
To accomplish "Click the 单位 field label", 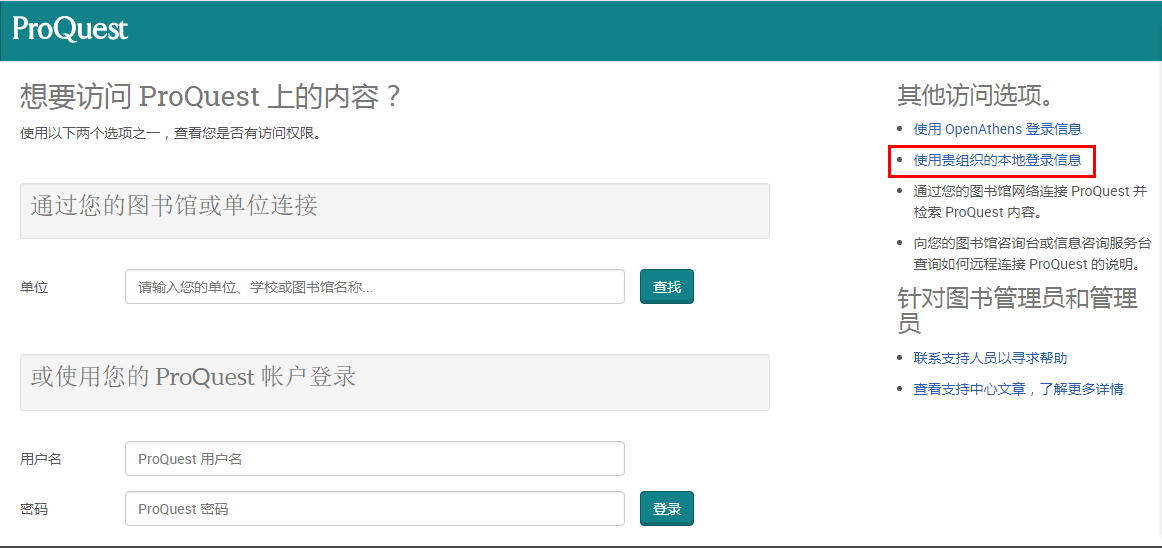I will (x=34, y=288).
